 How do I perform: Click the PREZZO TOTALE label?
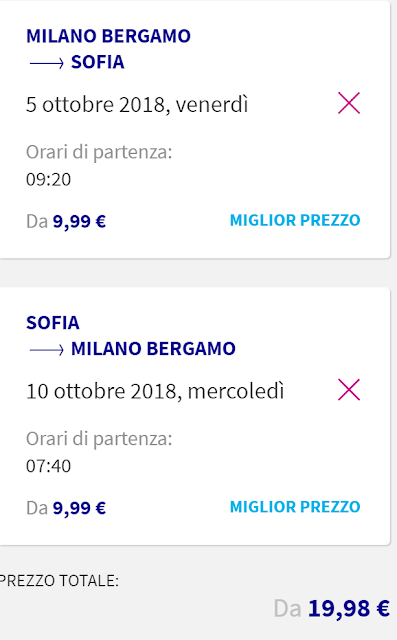point(59,580)
